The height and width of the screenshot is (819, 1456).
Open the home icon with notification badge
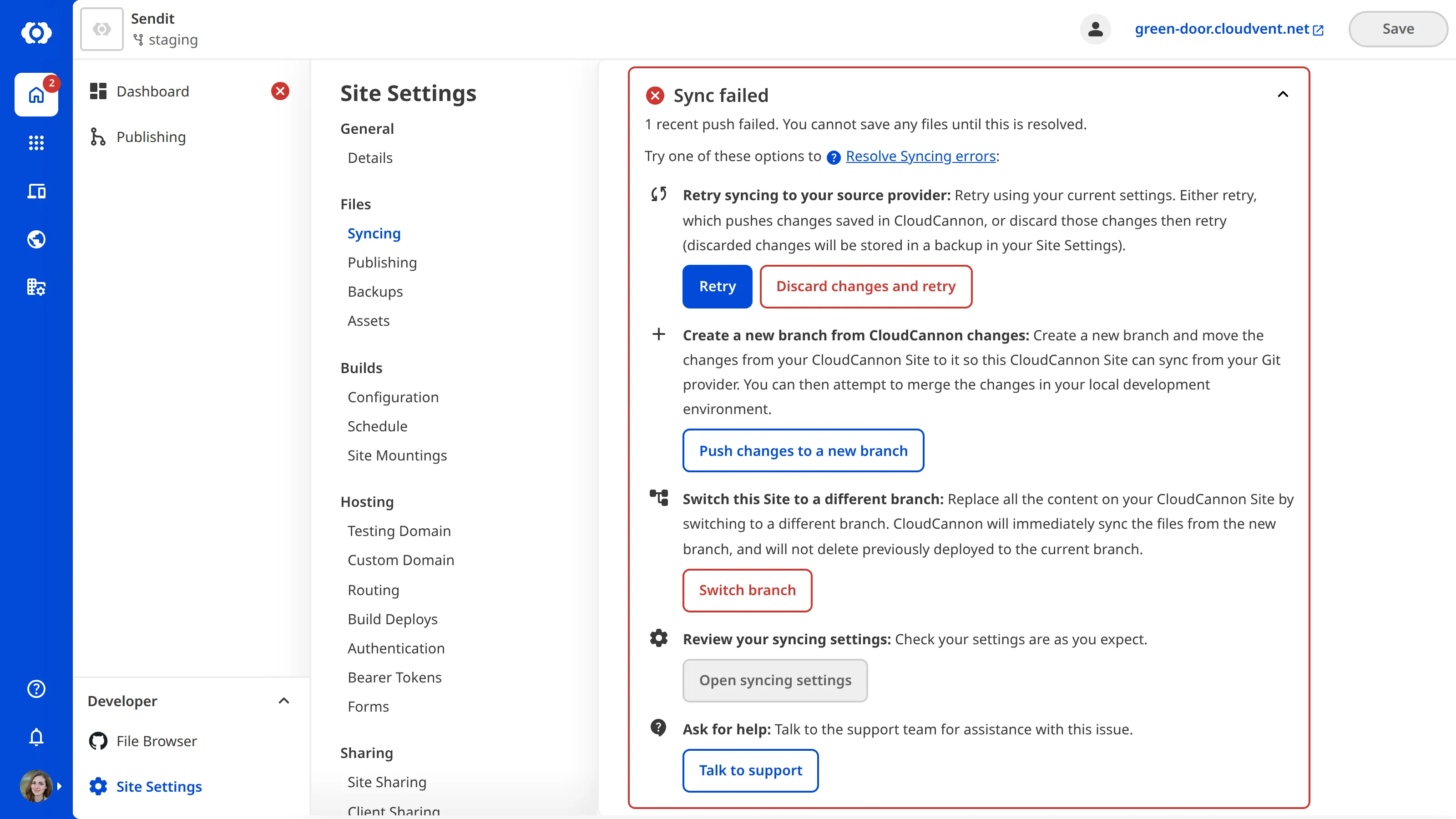point(36,94)
